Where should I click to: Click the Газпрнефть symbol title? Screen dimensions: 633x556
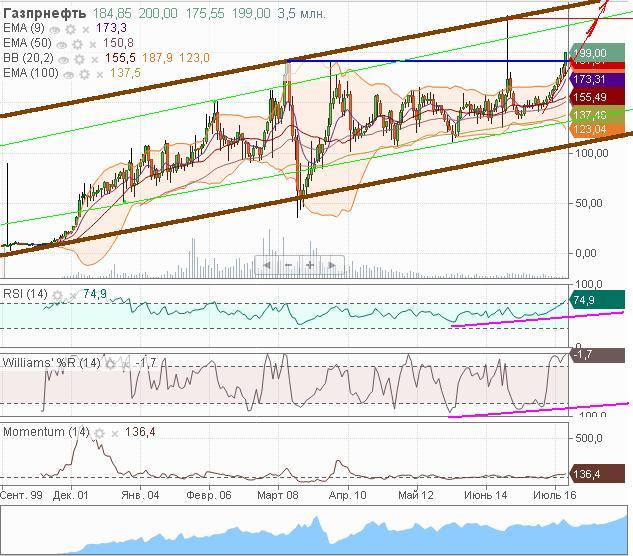point(45,13)
